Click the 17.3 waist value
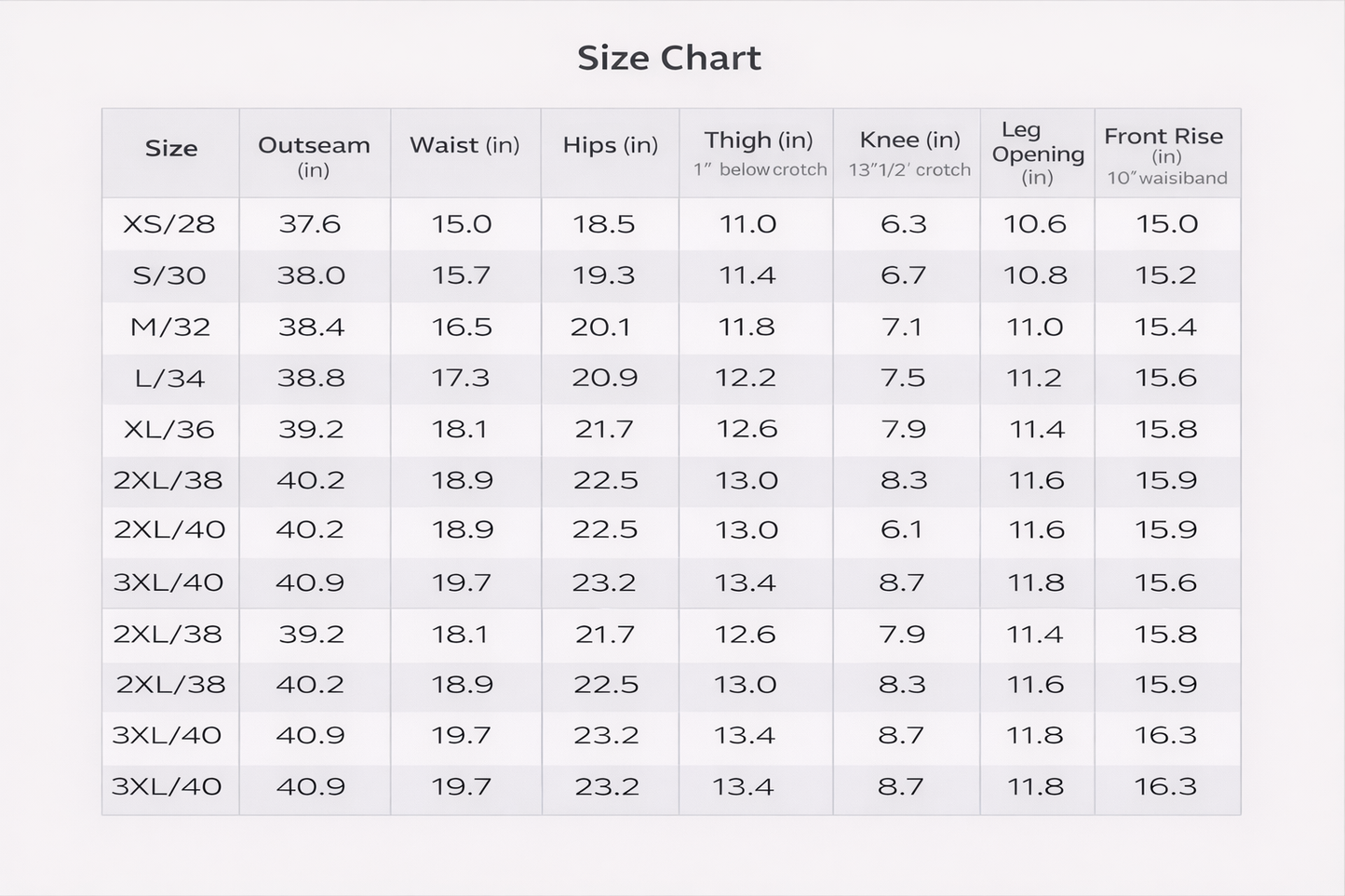Image resolution: width=1345 pixels, height=896 pixels. pyautogui.click(x=461, y=378)
